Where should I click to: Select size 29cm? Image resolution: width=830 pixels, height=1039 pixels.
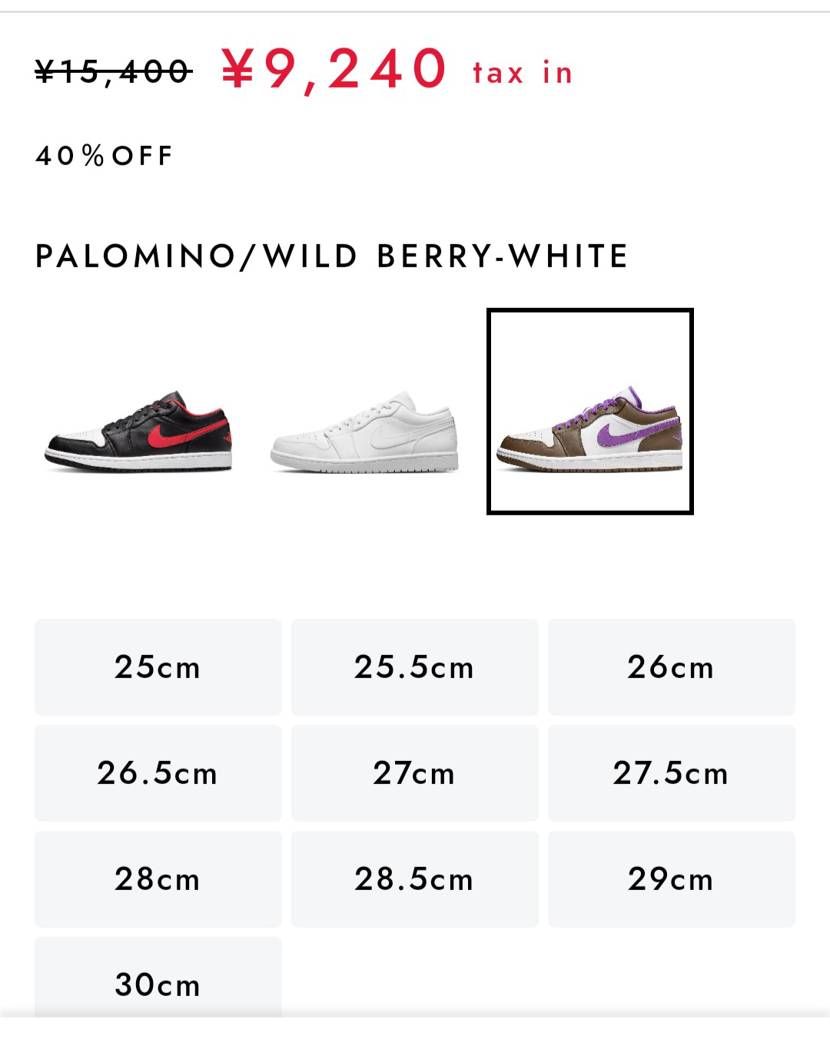(x=671, y=880)
